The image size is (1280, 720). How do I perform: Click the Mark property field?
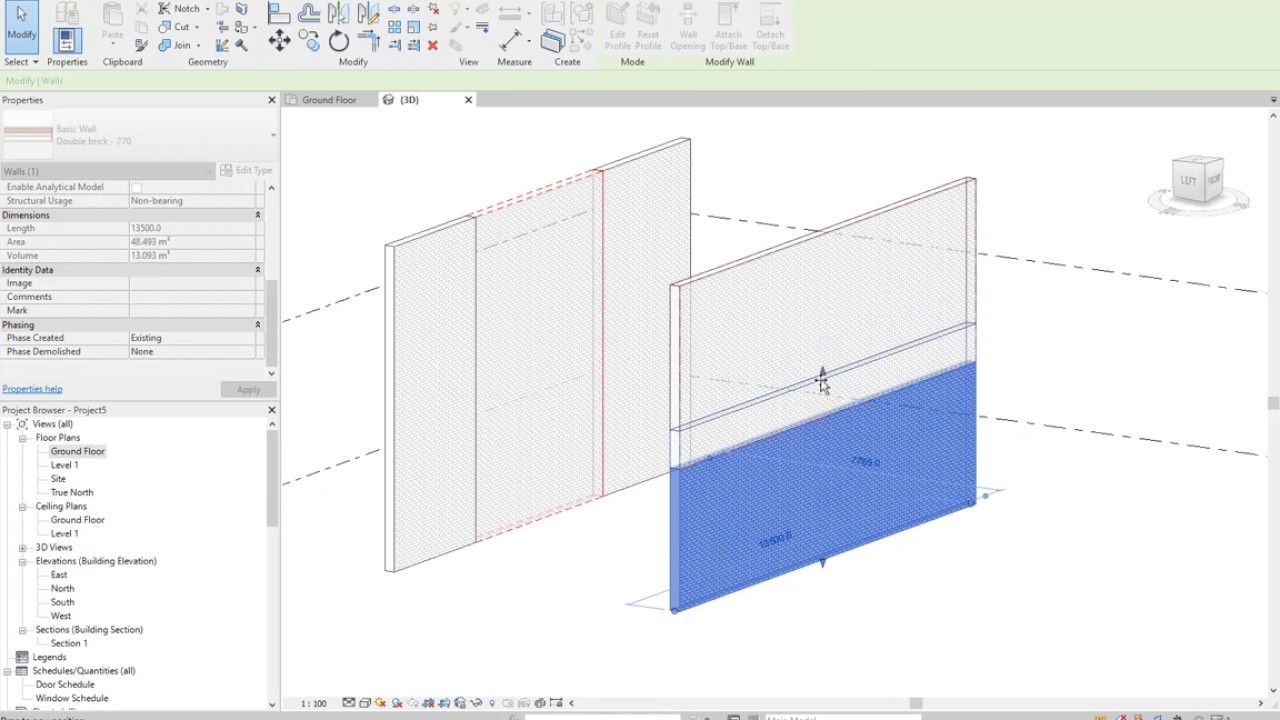(192, 311)
